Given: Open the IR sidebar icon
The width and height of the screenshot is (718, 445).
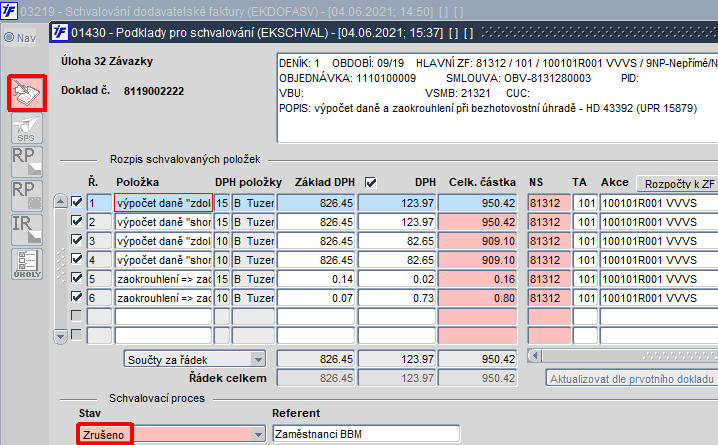Looking at the screenshot, I should 27,230.
